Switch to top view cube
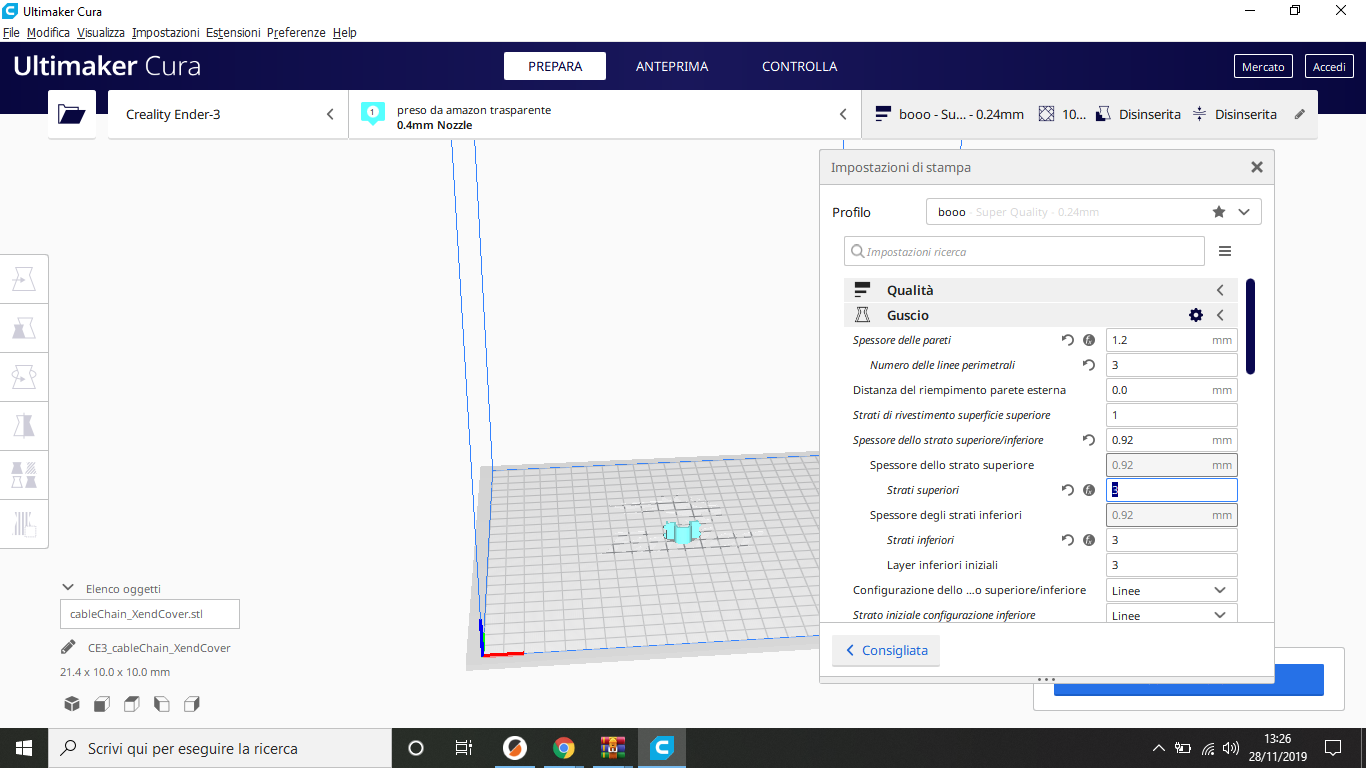1366x768 pixels. coord(132,704)
